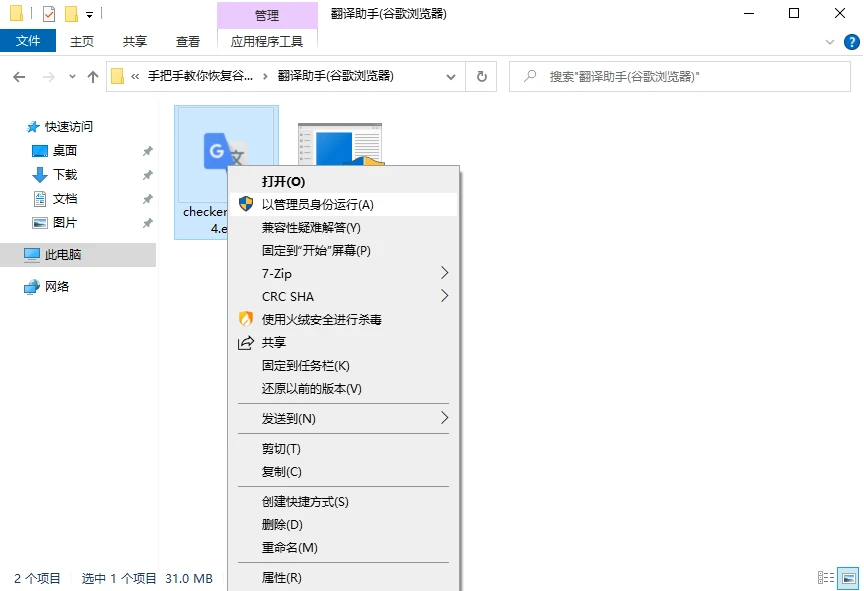Click the 火绒 flame shield icon
Image resolution: width=864 pixels, height=591 pixels.
246,319
